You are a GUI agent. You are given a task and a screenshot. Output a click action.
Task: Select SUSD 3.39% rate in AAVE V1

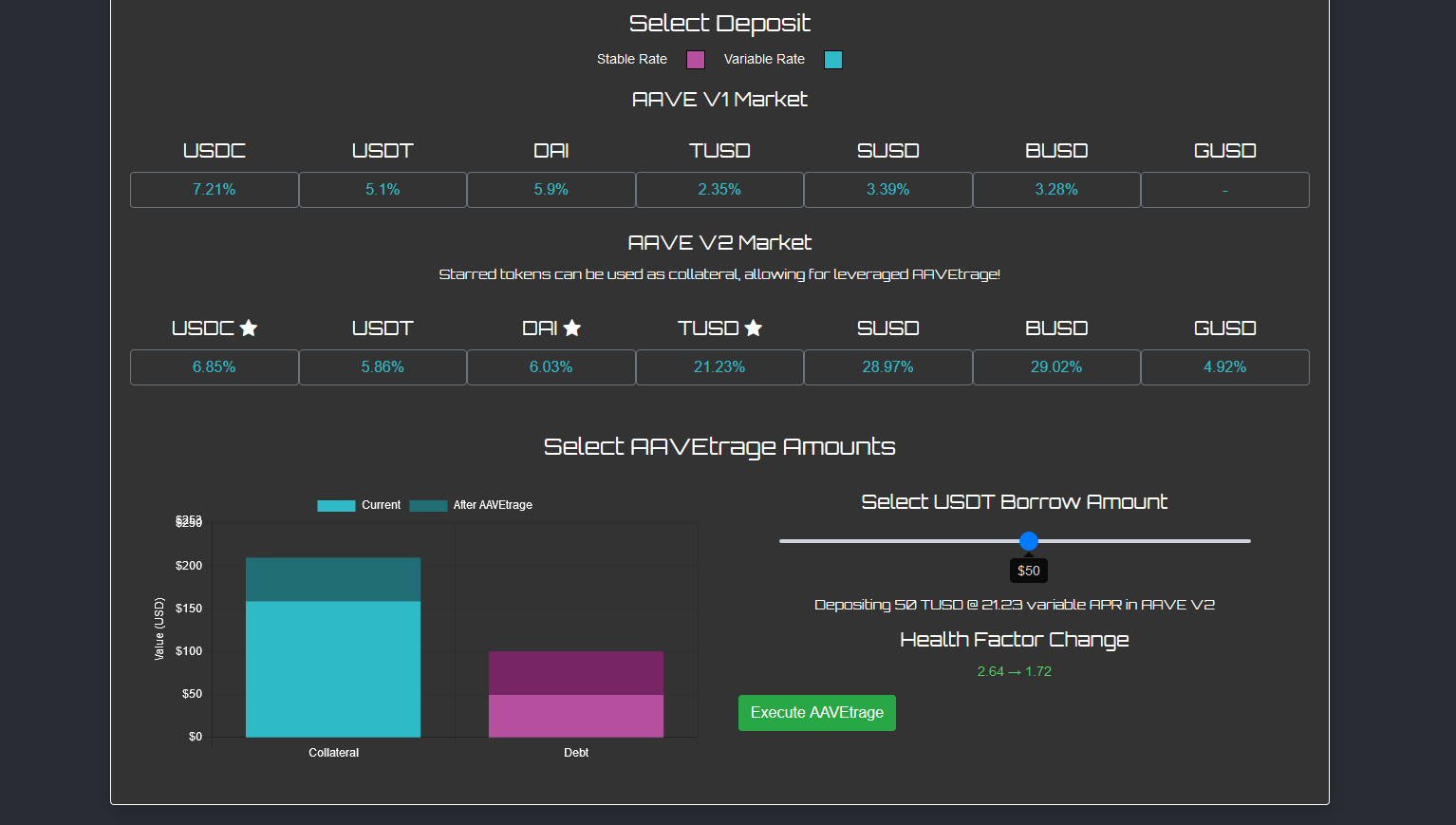888,190
